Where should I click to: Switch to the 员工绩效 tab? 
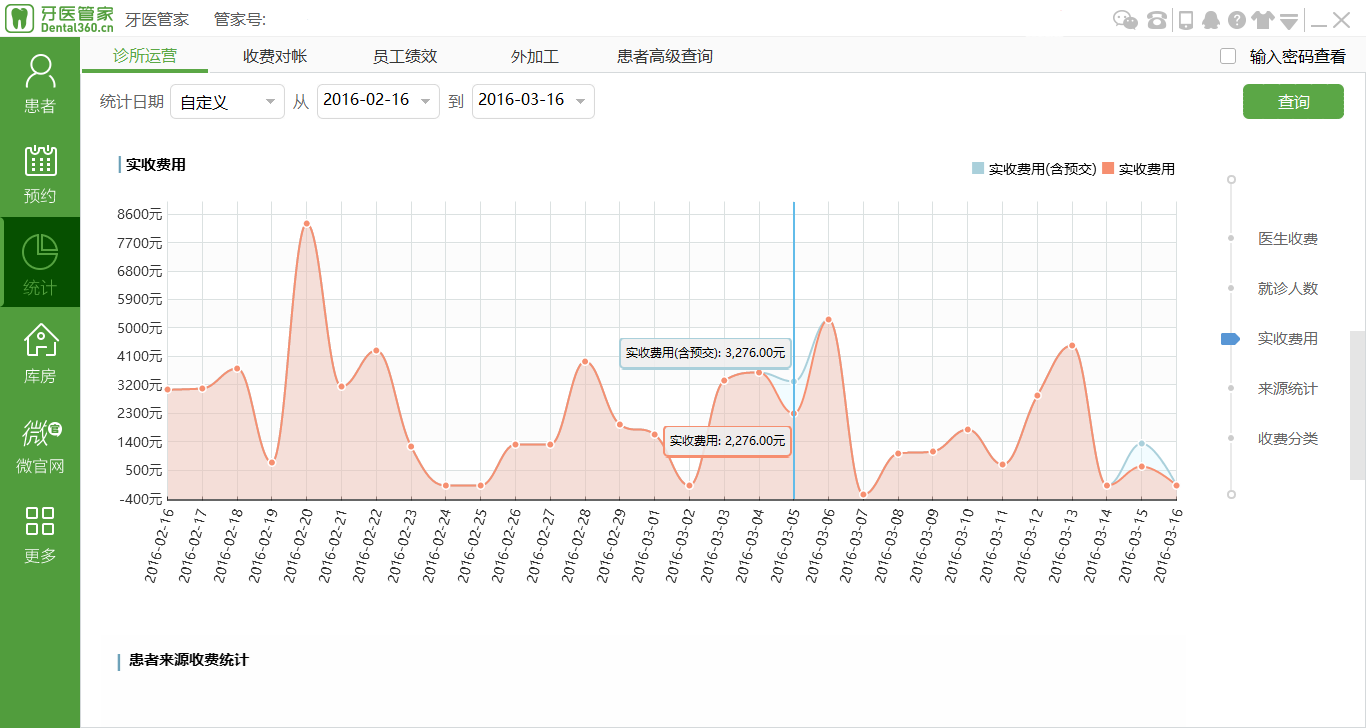[405, 56]
